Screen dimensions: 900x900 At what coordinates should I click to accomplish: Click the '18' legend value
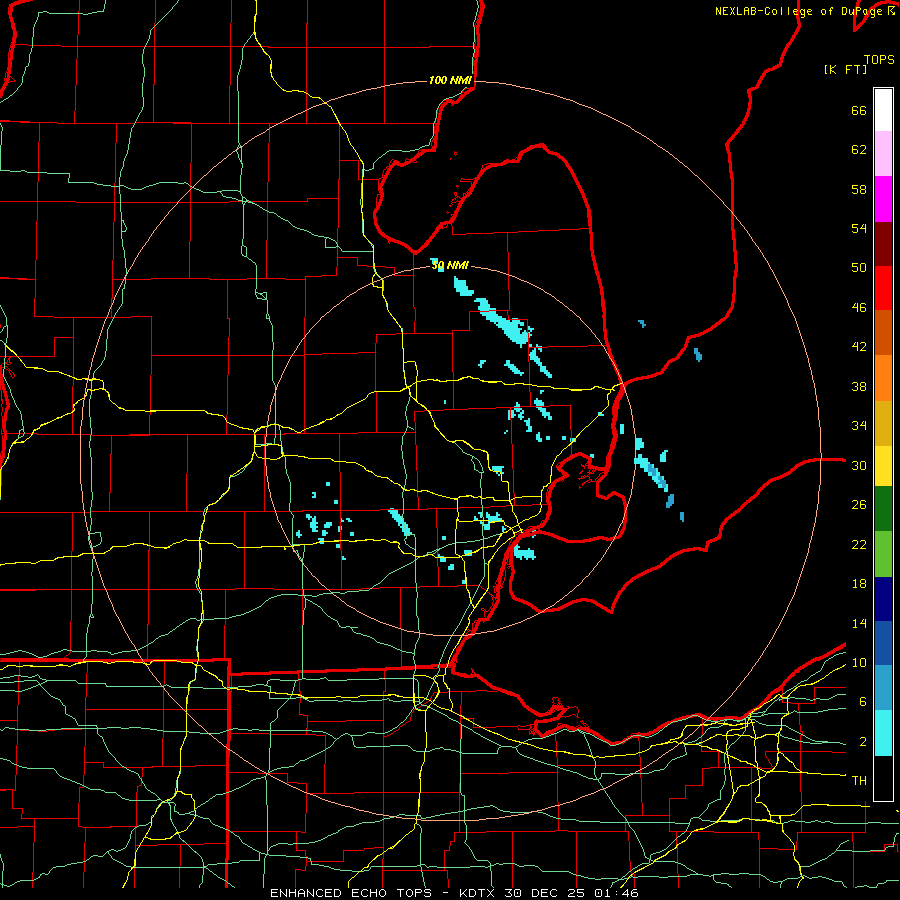tap(859, 584)
